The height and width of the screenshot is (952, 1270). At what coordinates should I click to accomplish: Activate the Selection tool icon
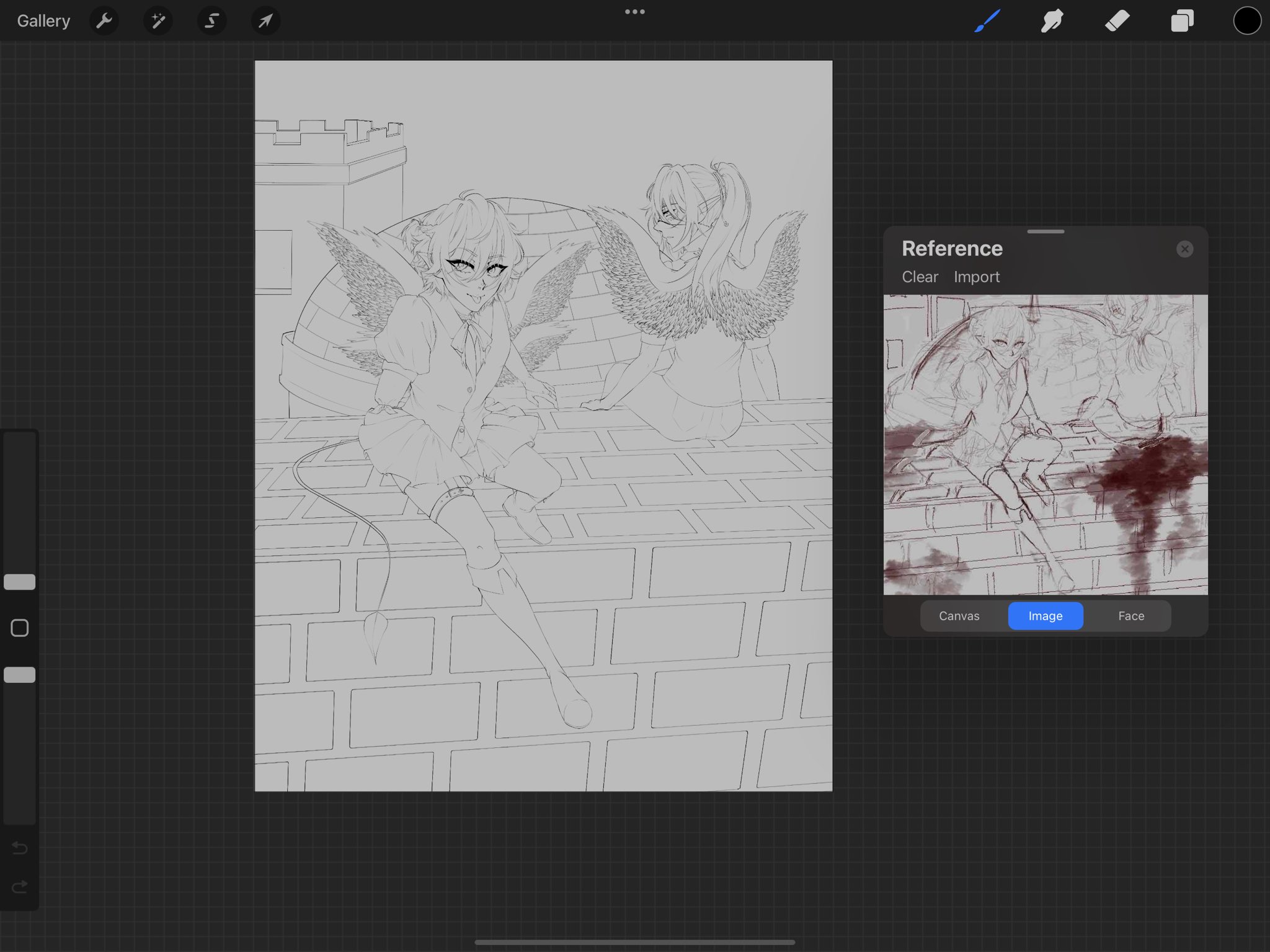[211, 21]
